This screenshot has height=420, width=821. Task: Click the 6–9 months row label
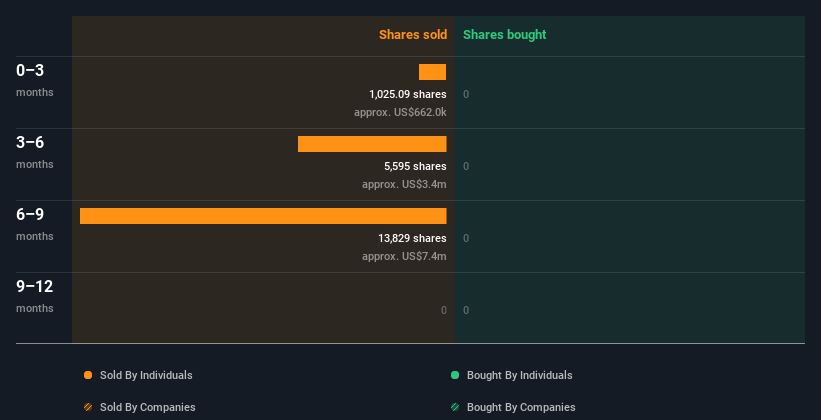pyautogui.click(x=35, y=224)
